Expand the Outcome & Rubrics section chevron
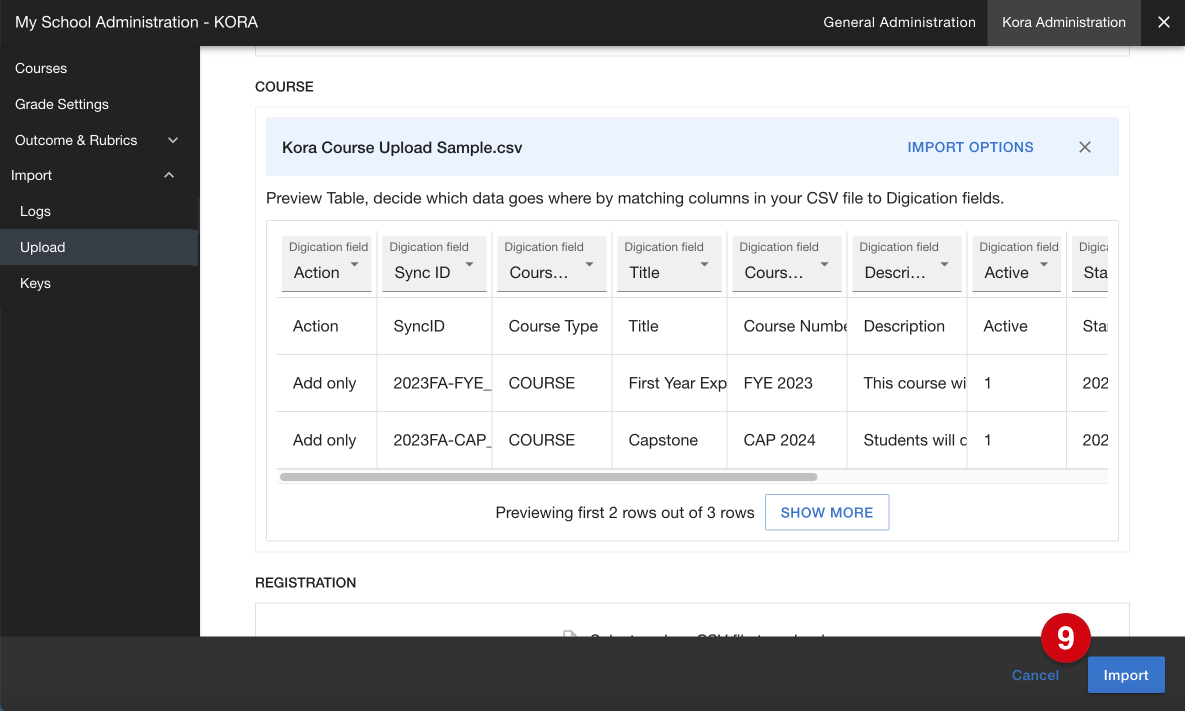1200x711 pixels. click(173, 140)
